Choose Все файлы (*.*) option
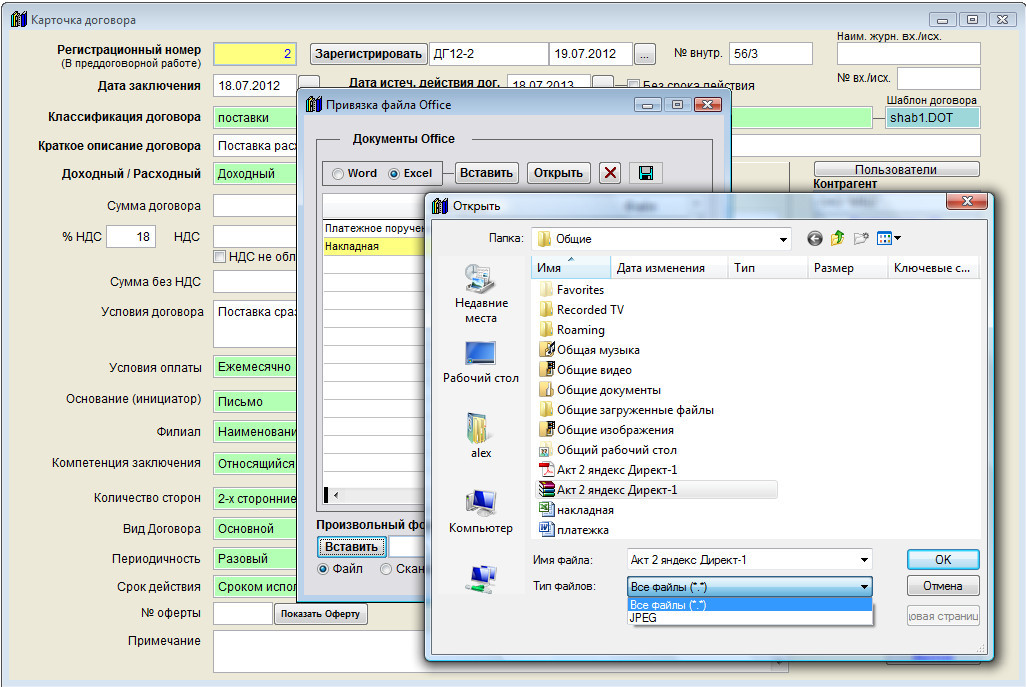Screen dimensions: 1026x687 click(668, 605)
